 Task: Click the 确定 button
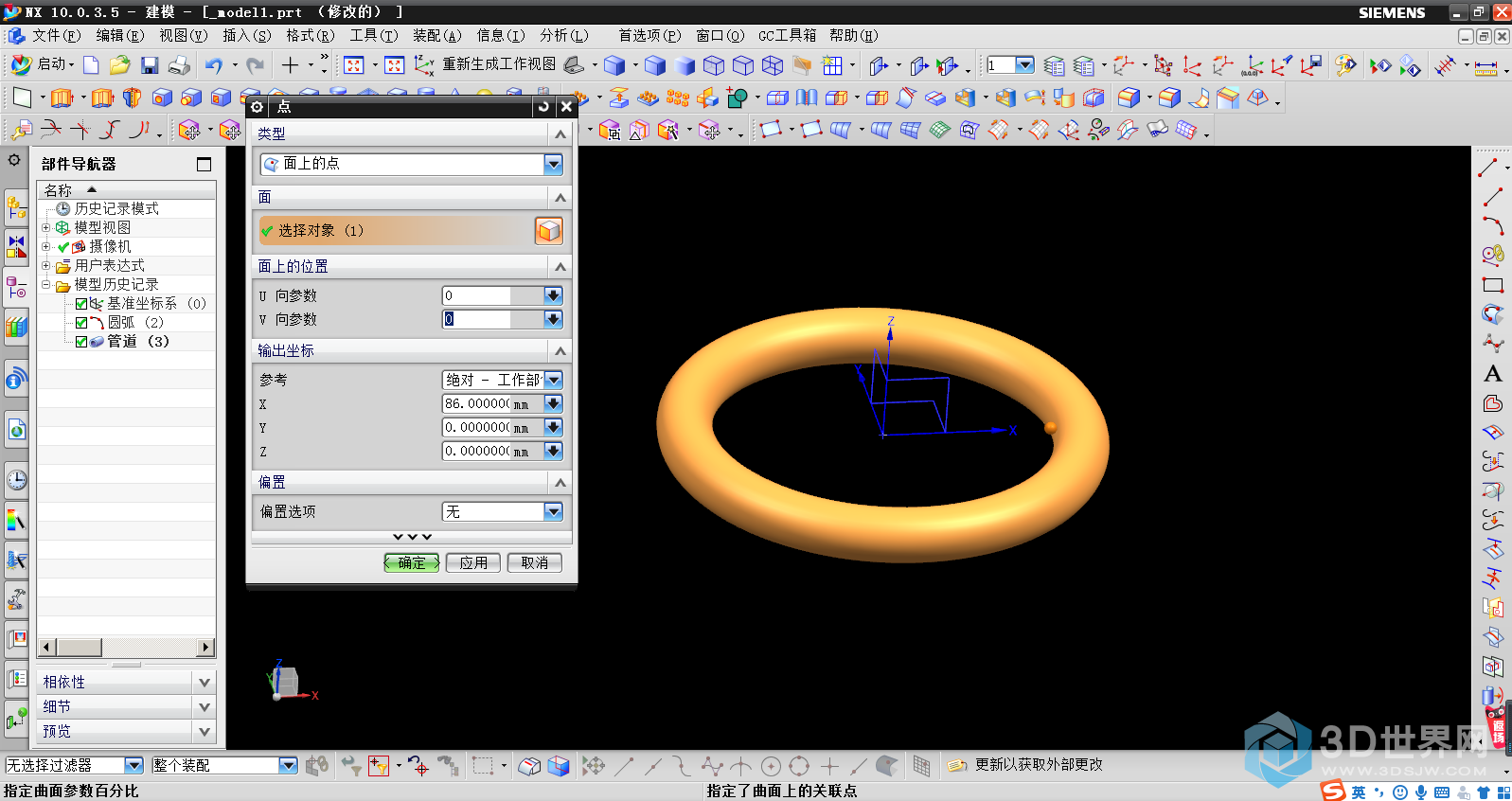point(412,562)
